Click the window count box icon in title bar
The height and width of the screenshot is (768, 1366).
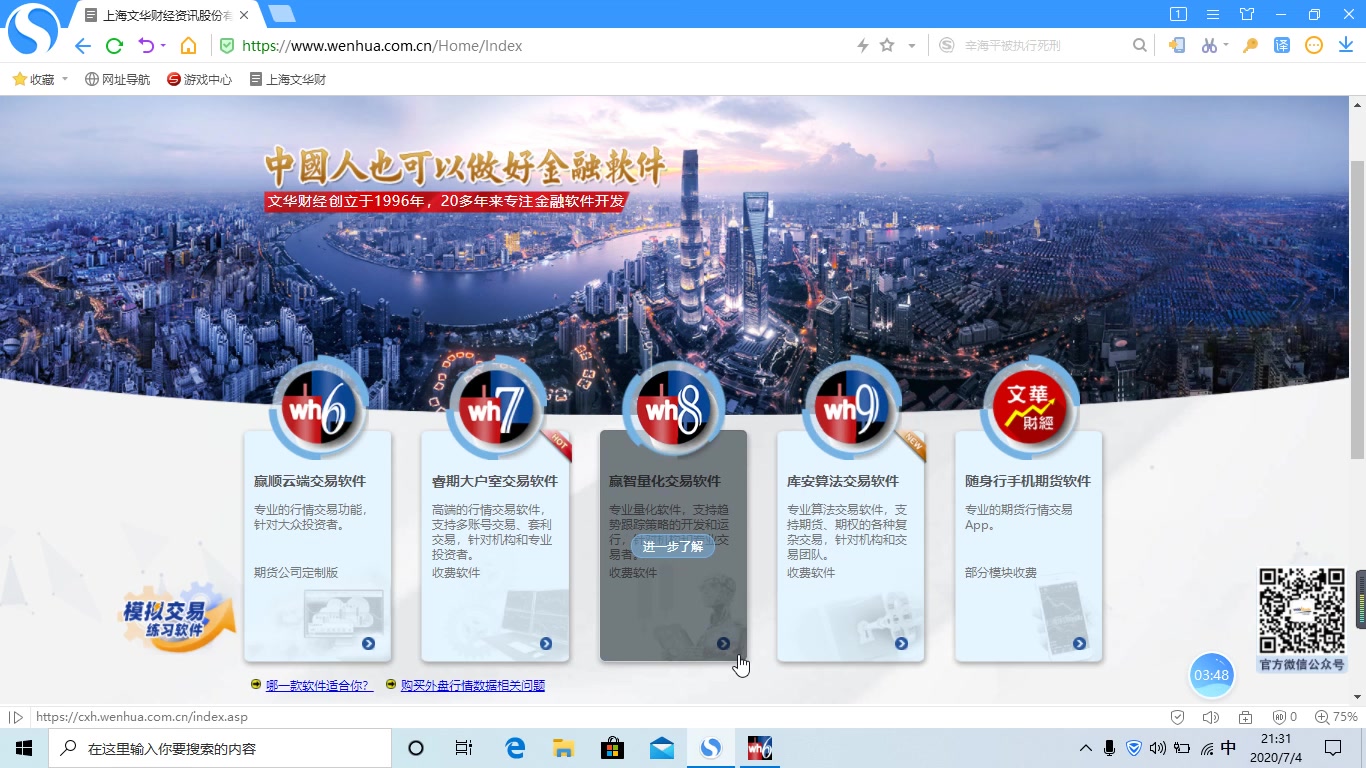tap(1178, 14)
